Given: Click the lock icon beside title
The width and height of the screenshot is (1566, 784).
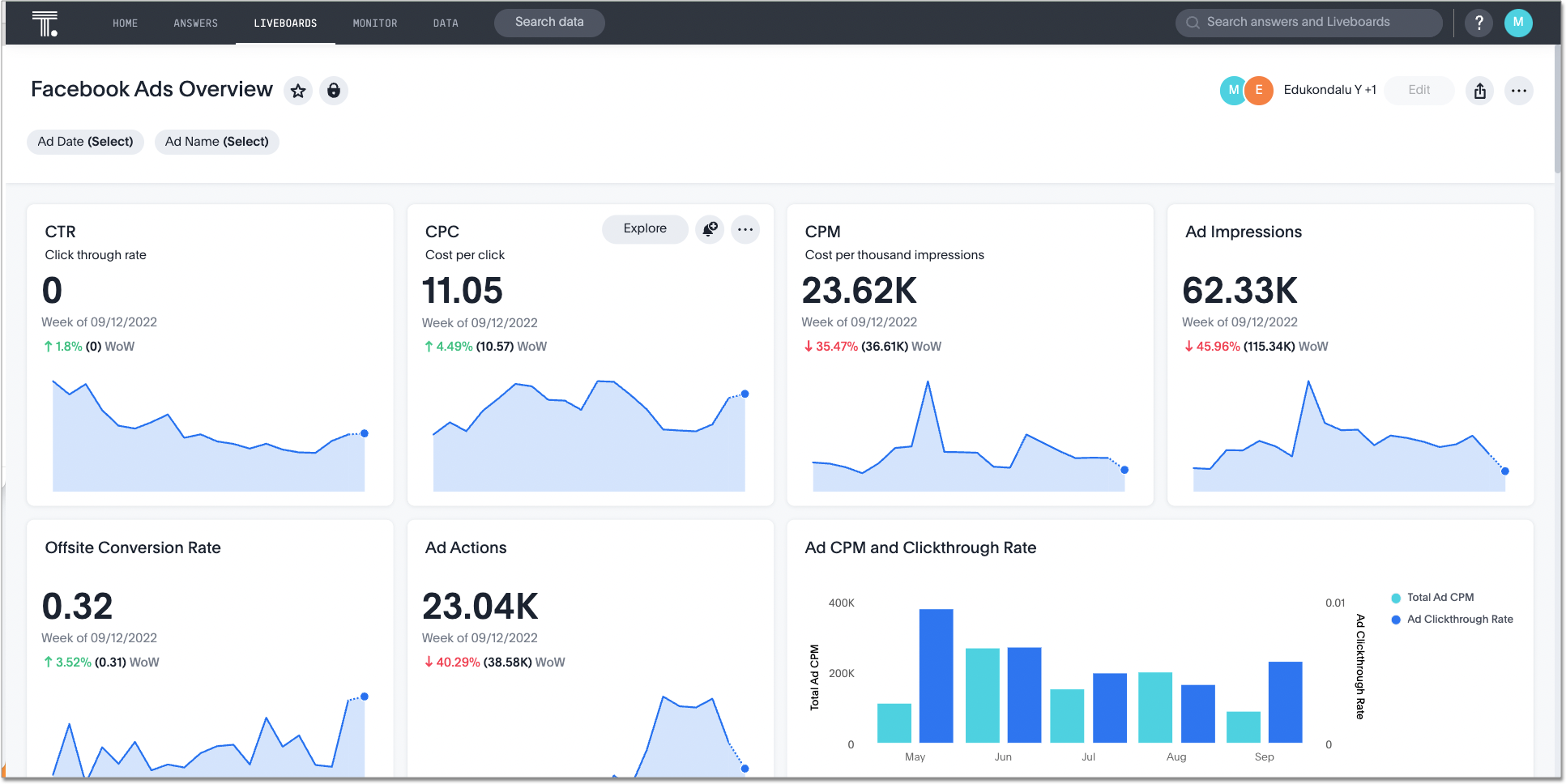Looking at the screenshot, I should (x=334, y=91).
